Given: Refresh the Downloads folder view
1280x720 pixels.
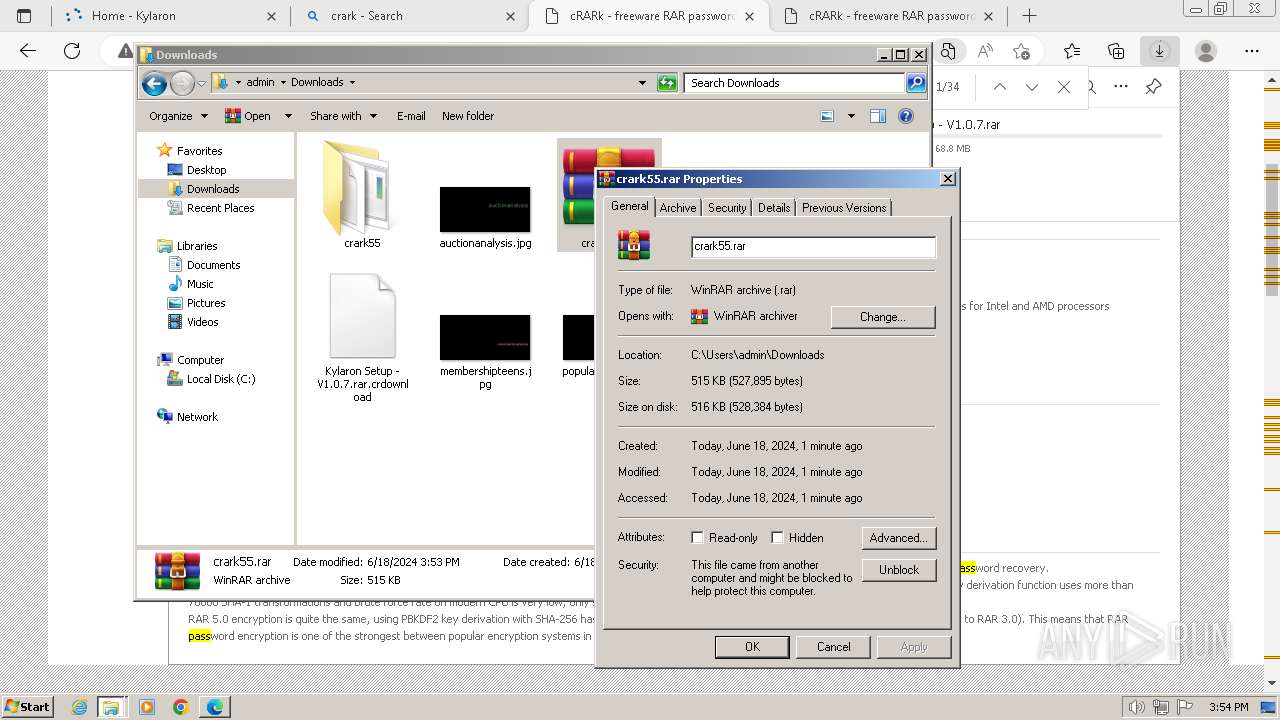Looking at the screenshot, I should 667,83.
